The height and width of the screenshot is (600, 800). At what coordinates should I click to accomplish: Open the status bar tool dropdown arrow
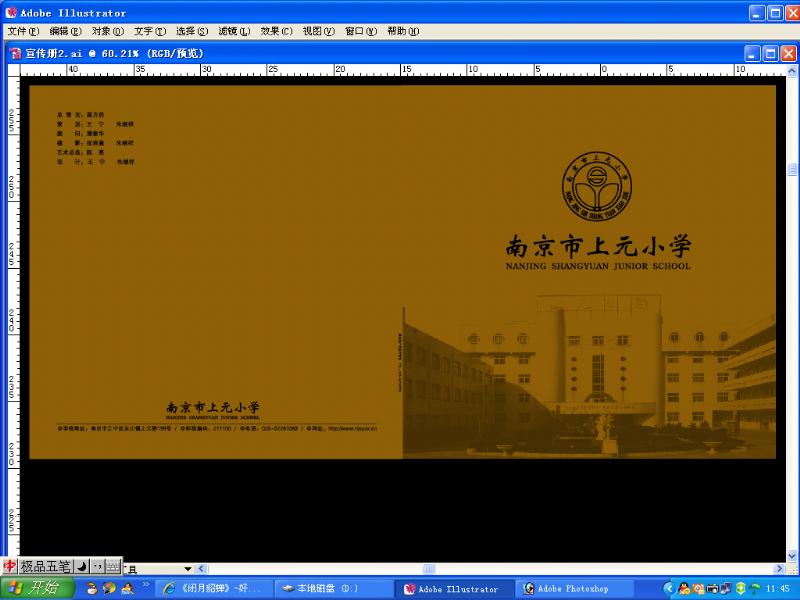pos(188,569)
